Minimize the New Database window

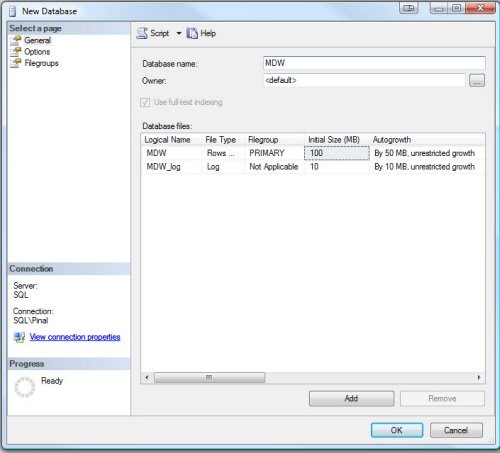439,8
